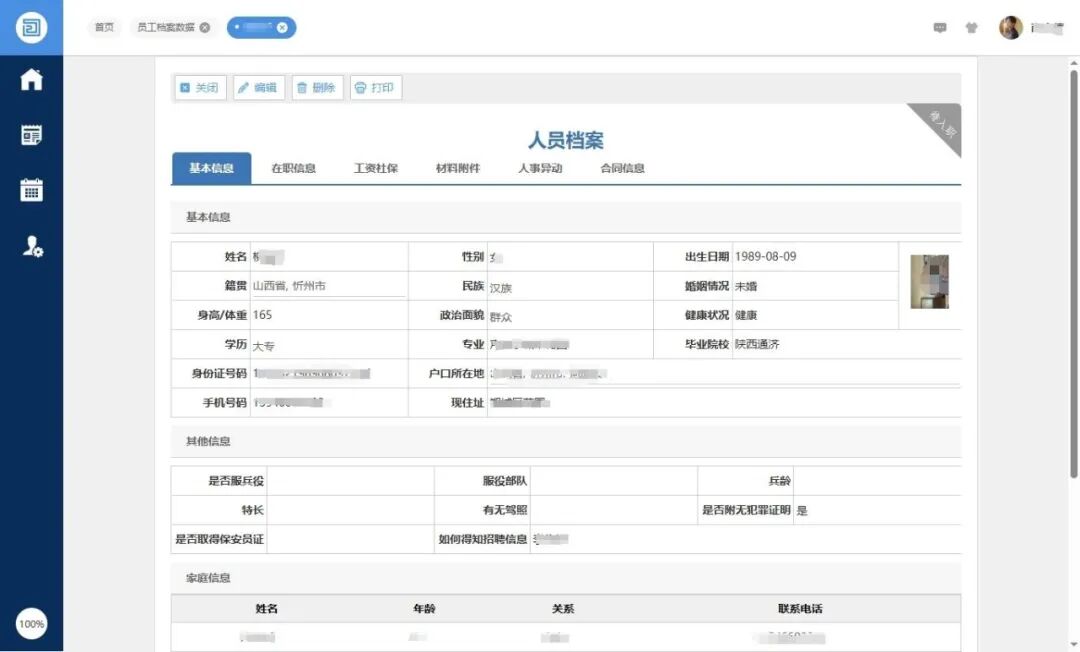This screenshot has height=652, width=1080.
Task: Open the list form icon in sidebar
Action: (x=31, y=135)
